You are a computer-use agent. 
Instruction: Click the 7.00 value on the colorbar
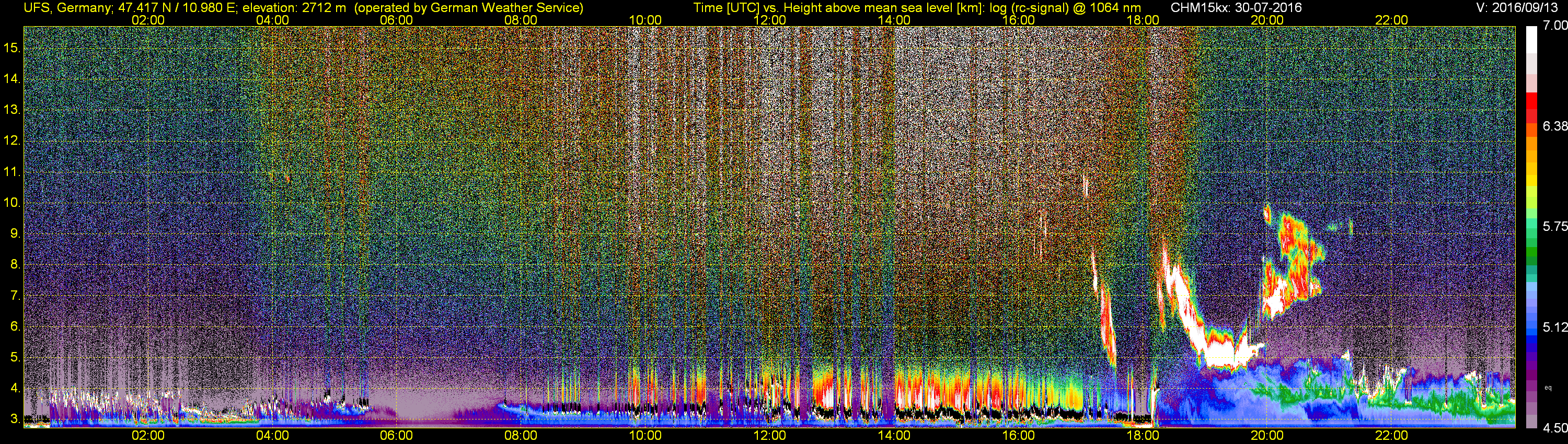(x=1554, y=26)
